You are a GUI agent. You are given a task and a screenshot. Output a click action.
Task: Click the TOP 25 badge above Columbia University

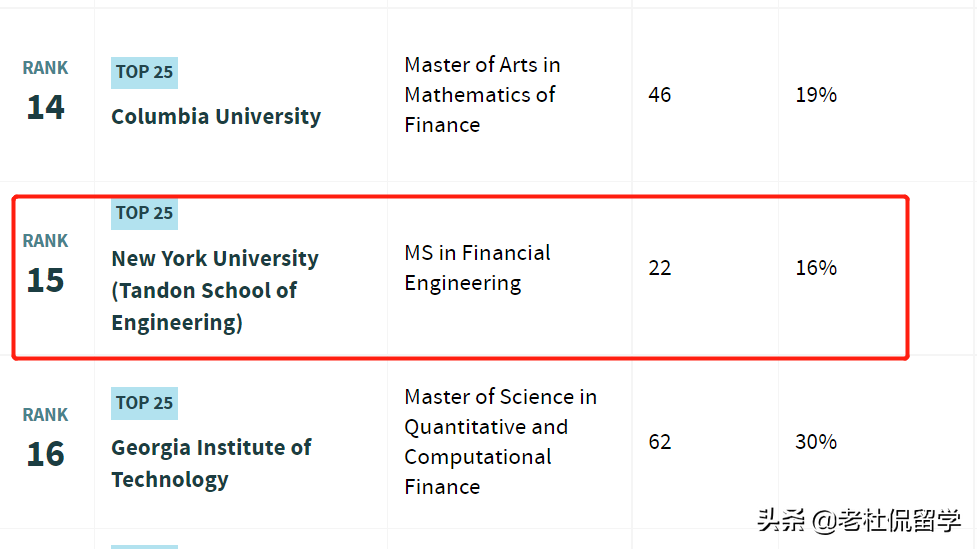coord(144,72)
